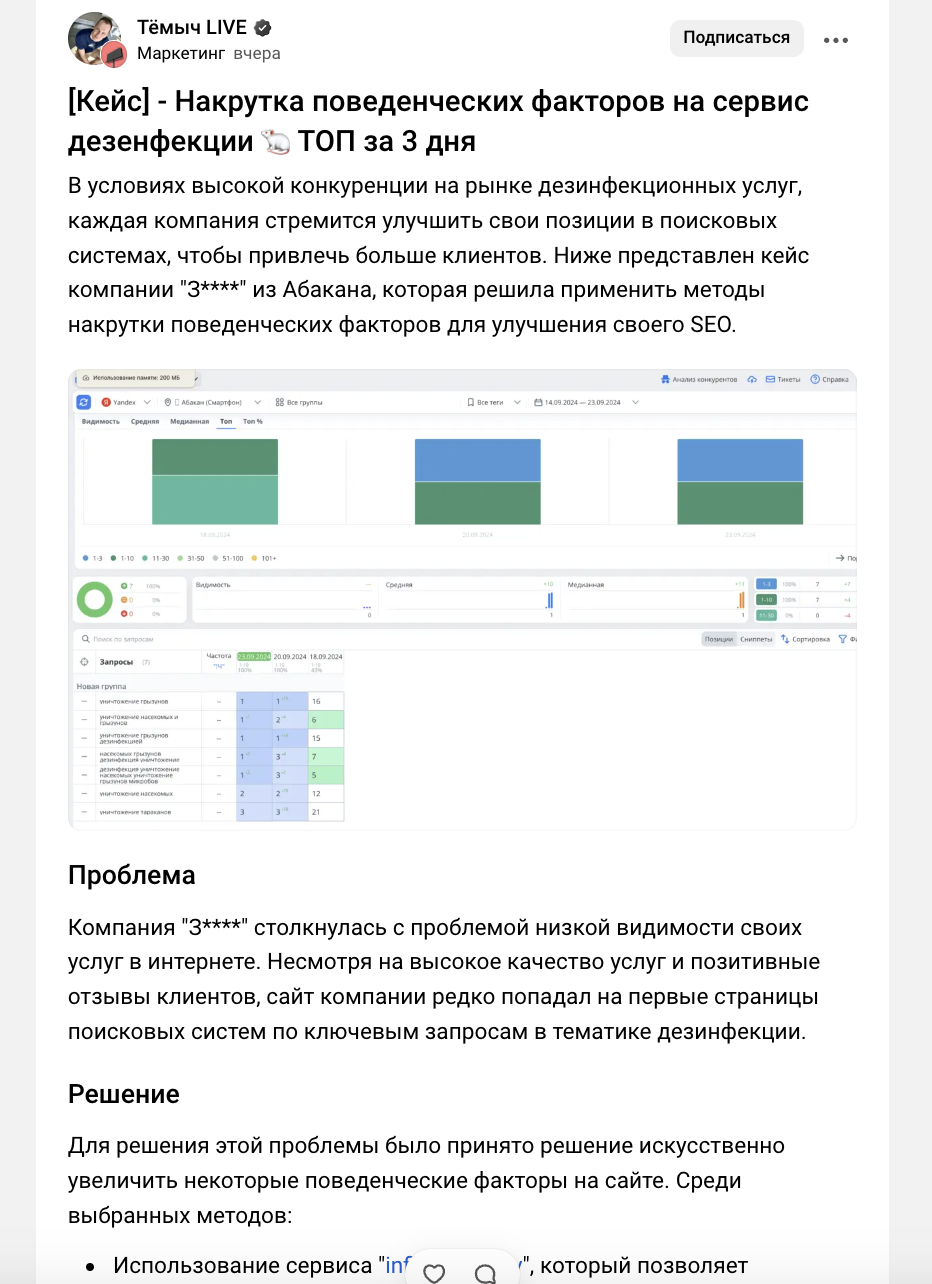Open the Тёмыч LIVE author name link
The height and width of the screenshot is (1284, 932).
[x=192, y=28]
